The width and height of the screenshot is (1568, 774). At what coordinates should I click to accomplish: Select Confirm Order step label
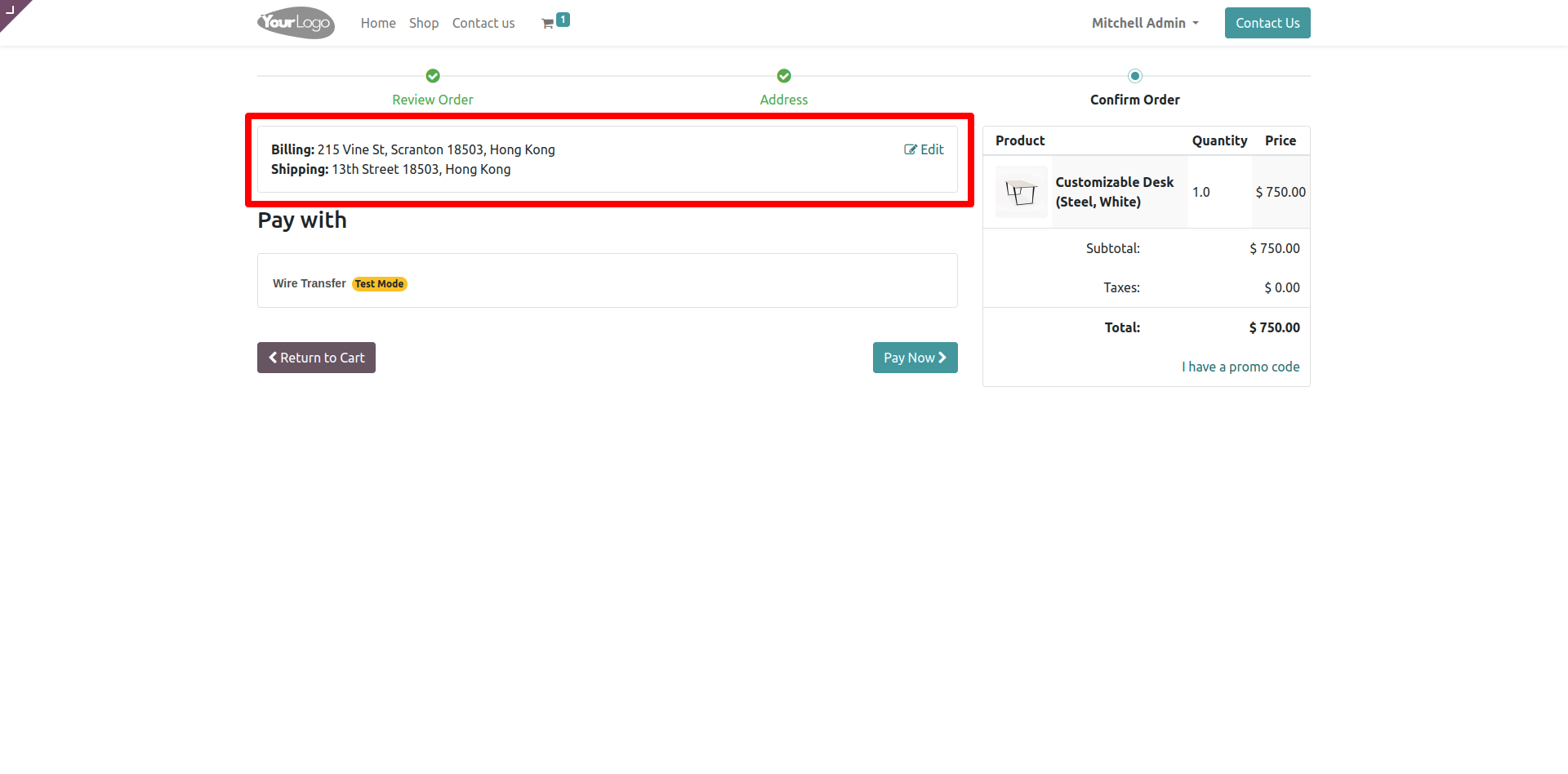click(x=1135, y=100)
